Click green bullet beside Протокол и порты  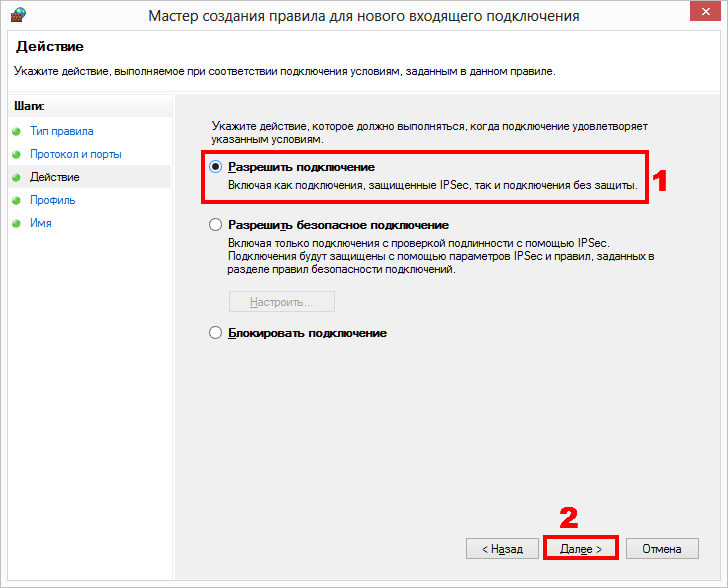[16, 154]
